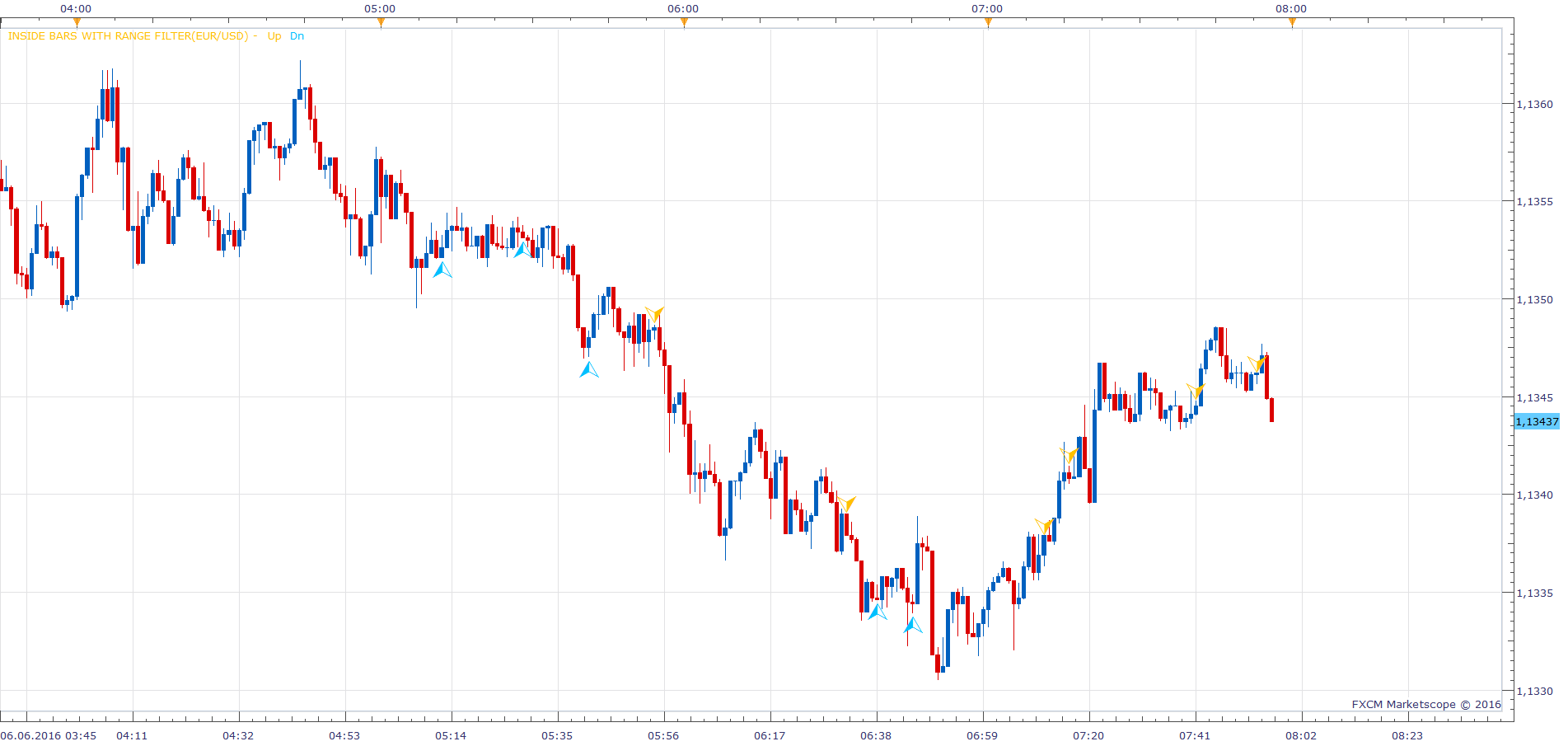1568x746 pixels.
Task: Click the 04:00 hour marker triangle
Action: (77, 22)
